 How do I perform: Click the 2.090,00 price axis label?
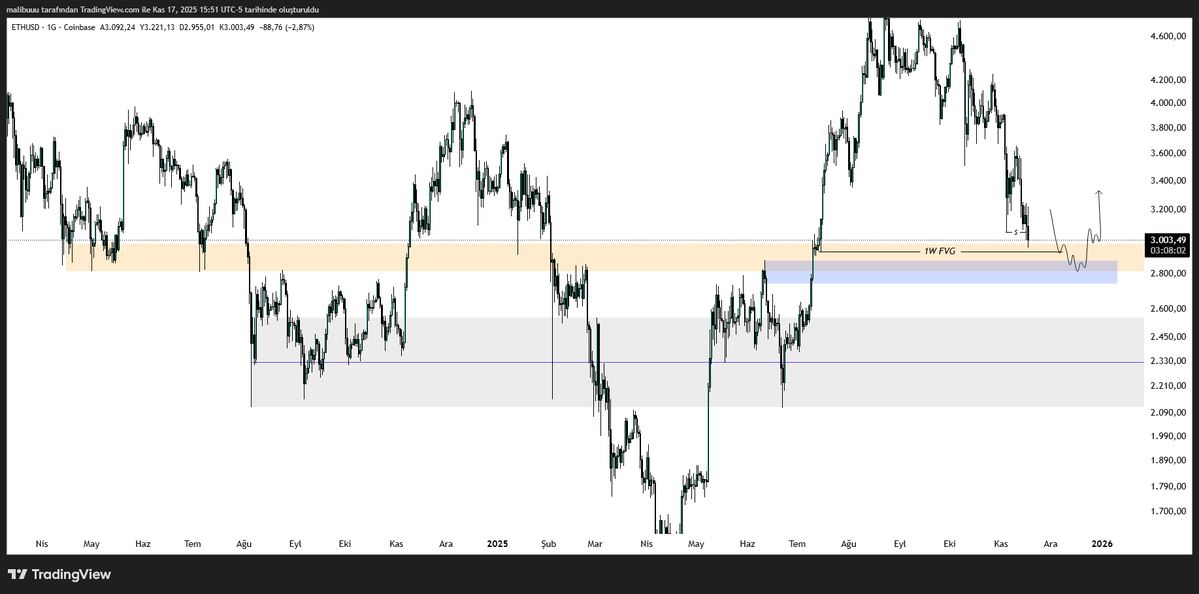click(1167, 413)
